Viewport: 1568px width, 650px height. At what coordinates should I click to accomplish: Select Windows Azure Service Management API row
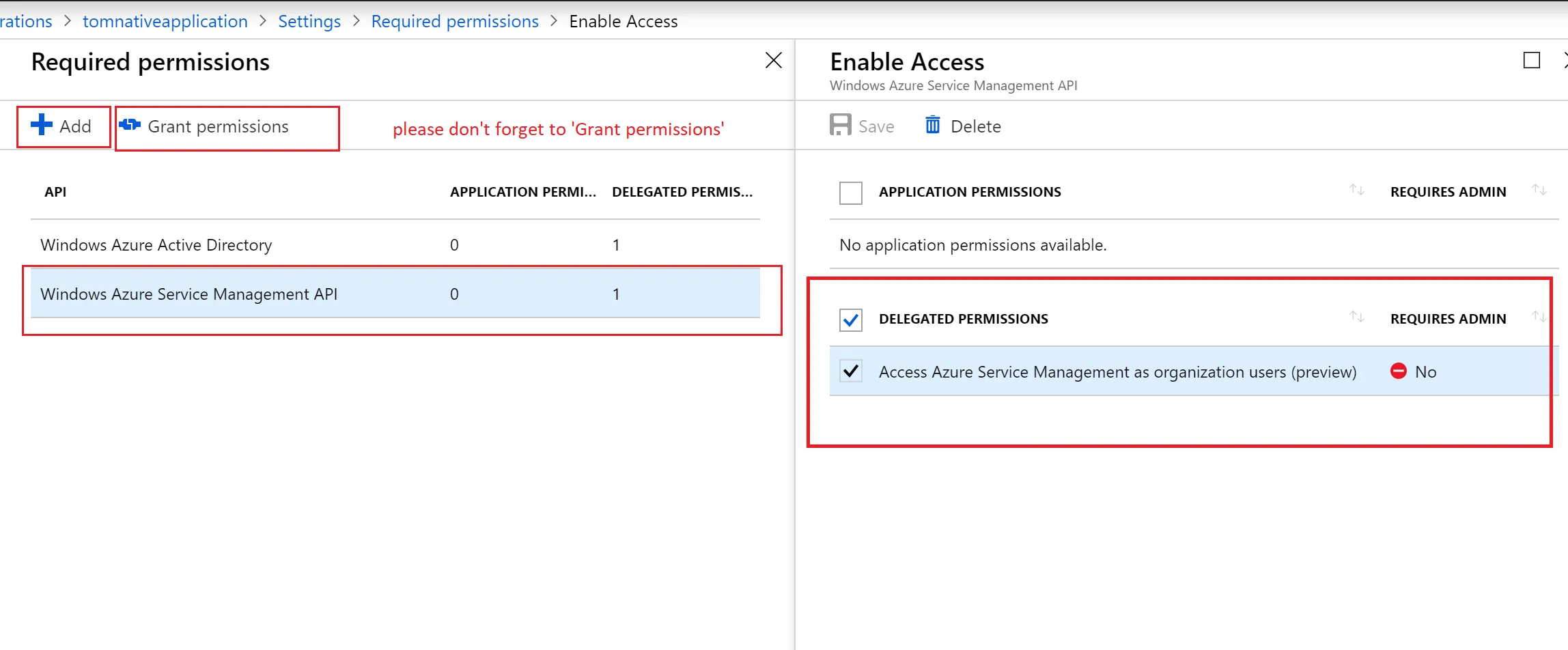189,294
